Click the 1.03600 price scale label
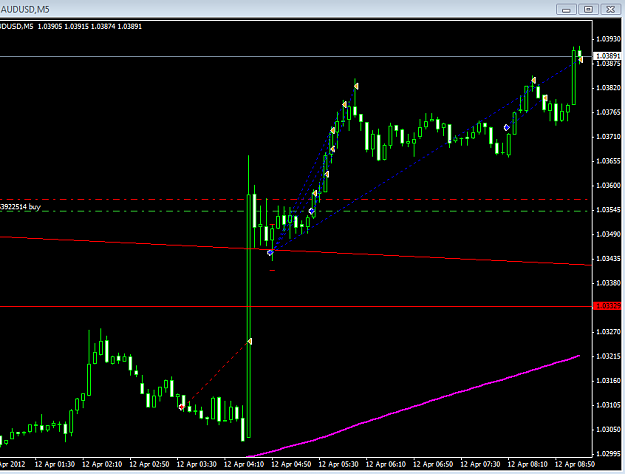The image size is (625, 474). pyautogui.click(x=608, y=185)
